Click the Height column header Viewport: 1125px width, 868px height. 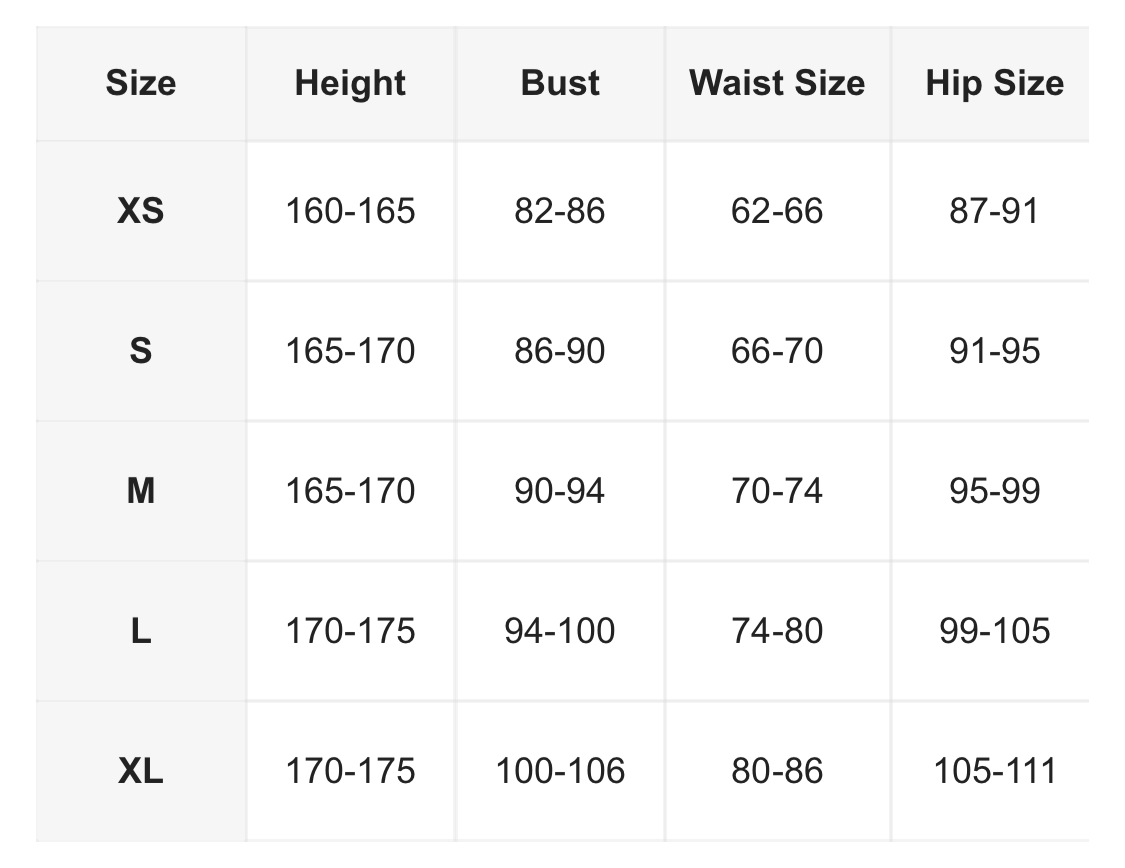click(x=350, y=83)
